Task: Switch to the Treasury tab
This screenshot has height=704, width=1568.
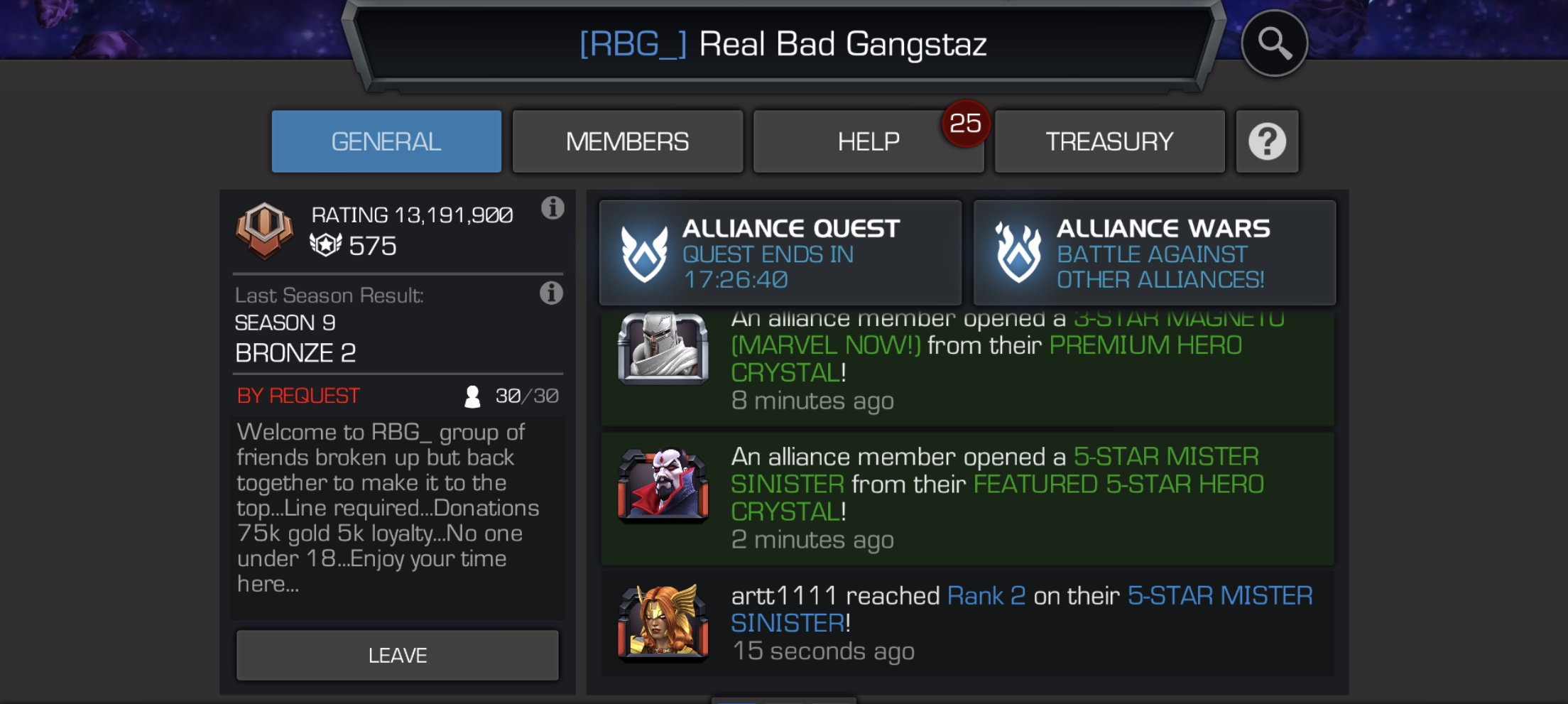Action: point(1110,141)
